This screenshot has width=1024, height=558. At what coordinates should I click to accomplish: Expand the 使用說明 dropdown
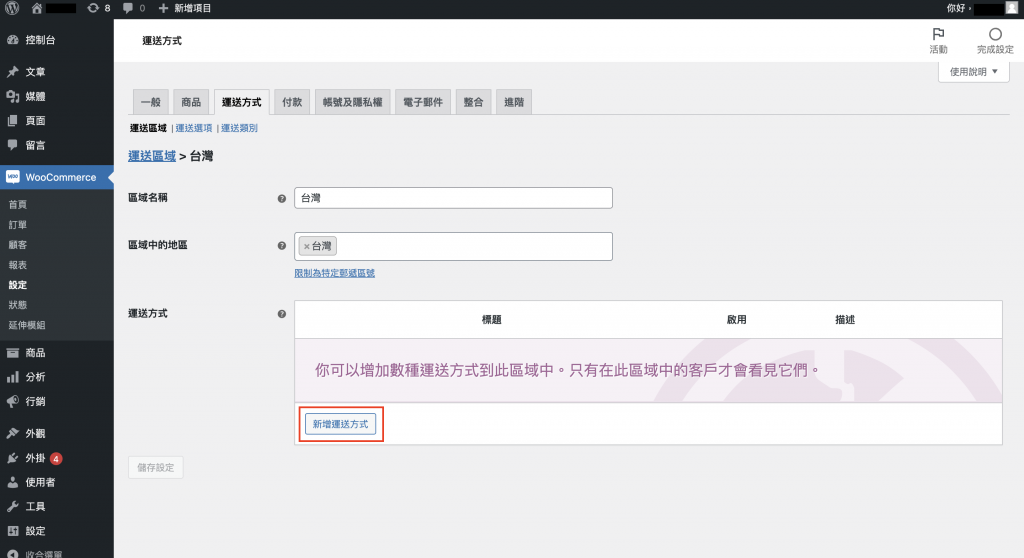(973, 72)
